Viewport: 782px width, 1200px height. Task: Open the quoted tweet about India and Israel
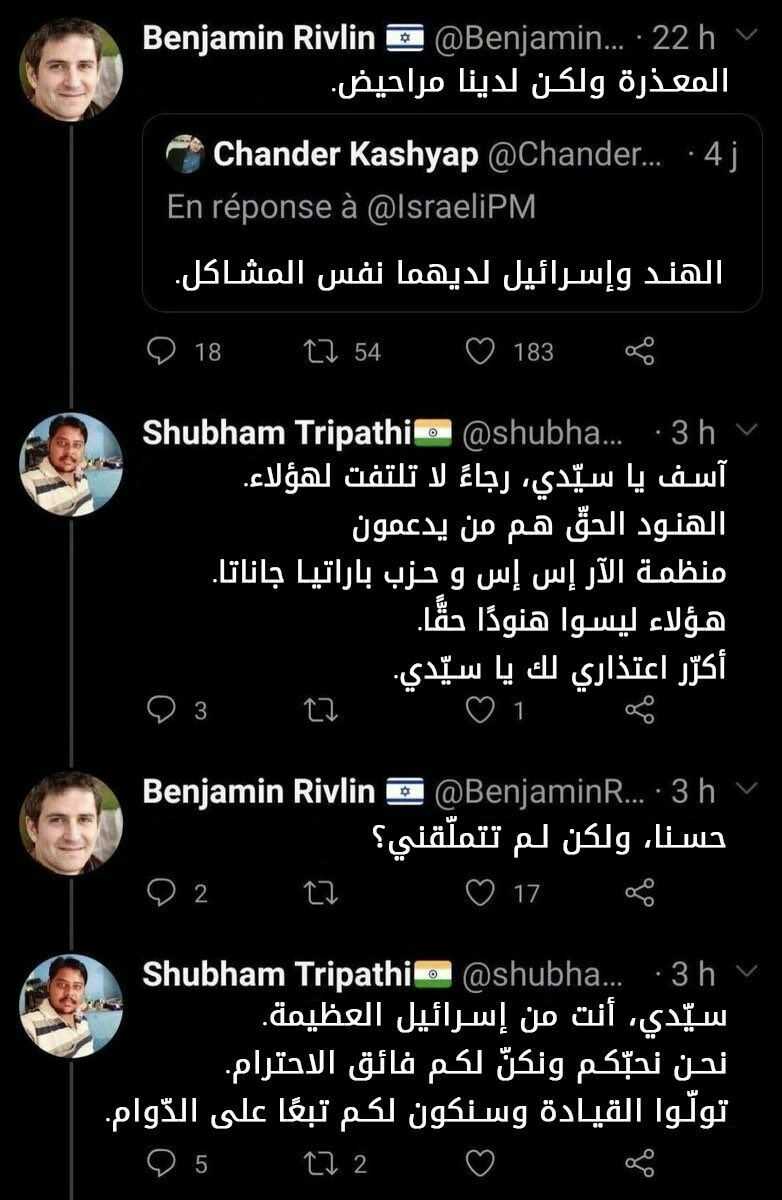(452, 270)
